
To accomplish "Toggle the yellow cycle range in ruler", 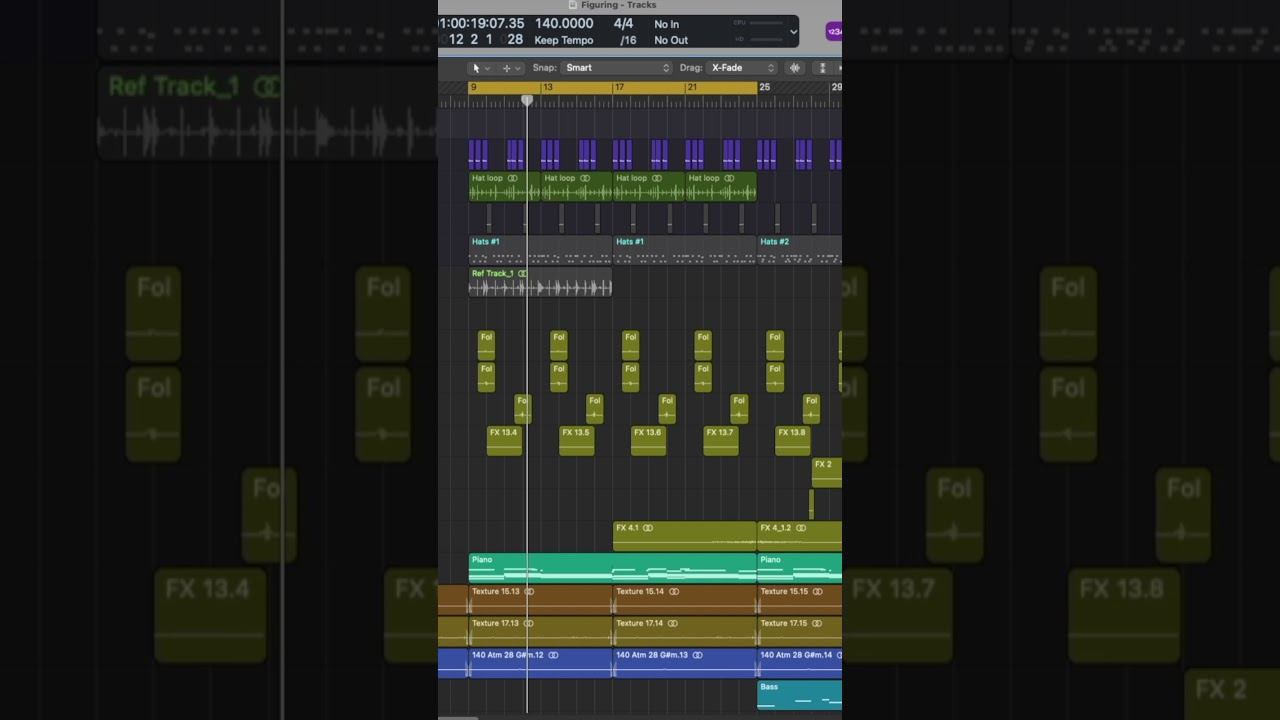I will (x=613, y=88).
